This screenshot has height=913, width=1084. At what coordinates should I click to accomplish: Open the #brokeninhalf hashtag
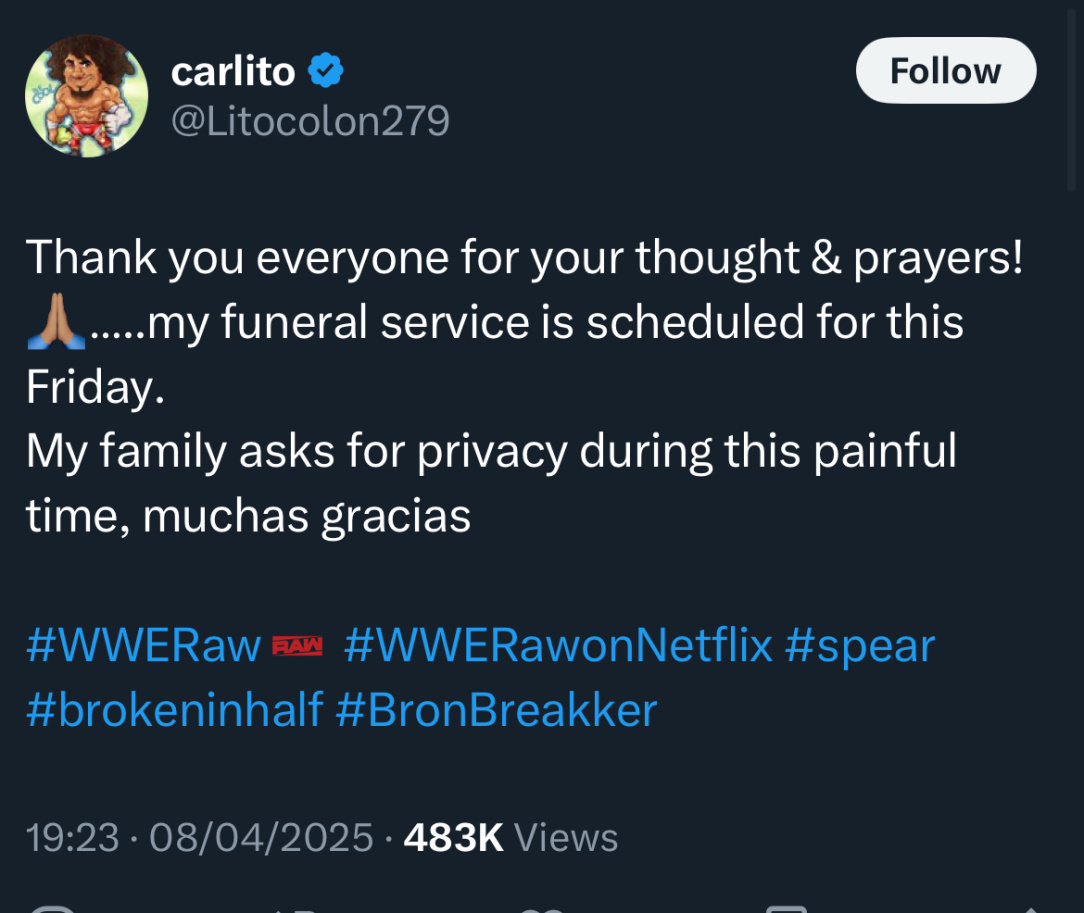174,710
